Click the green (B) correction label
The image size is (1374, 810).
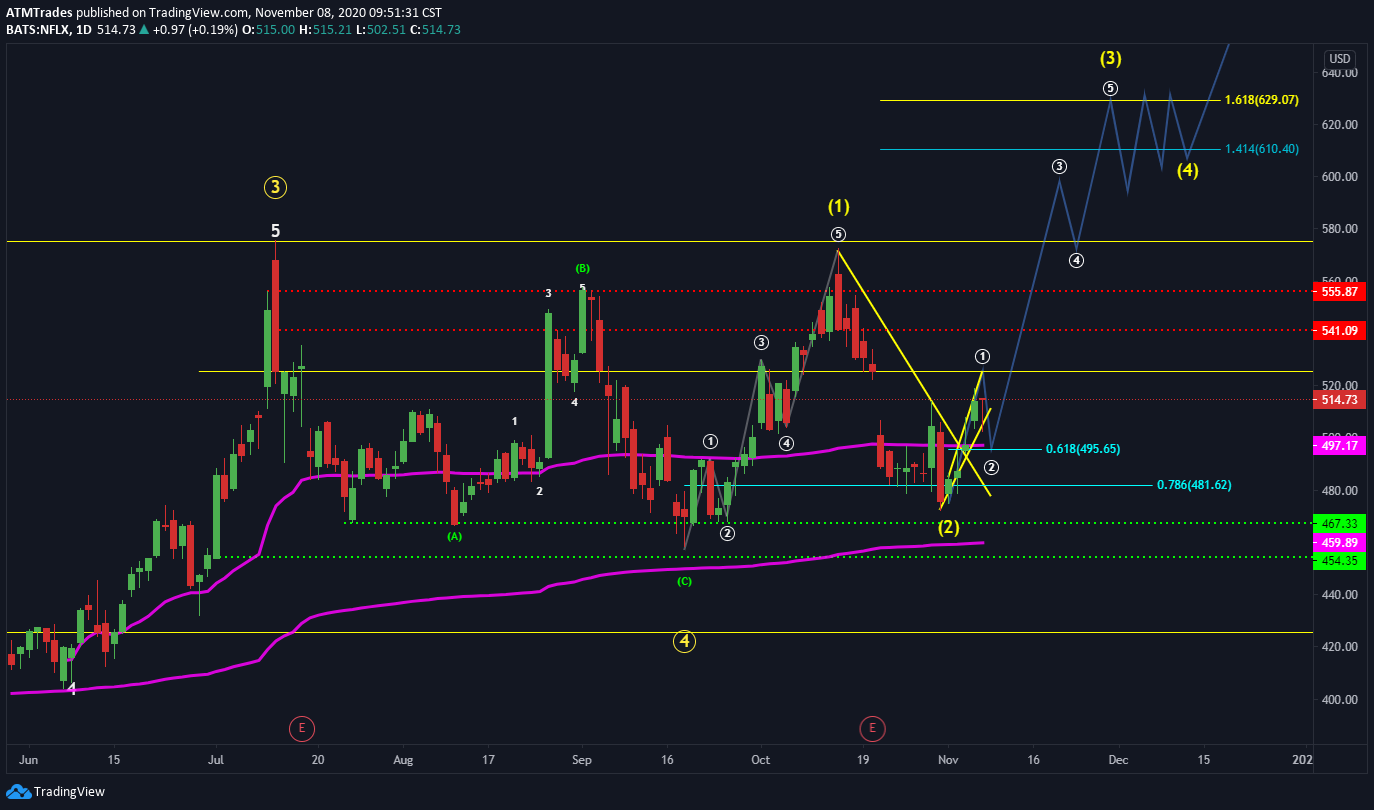point(583,268)
